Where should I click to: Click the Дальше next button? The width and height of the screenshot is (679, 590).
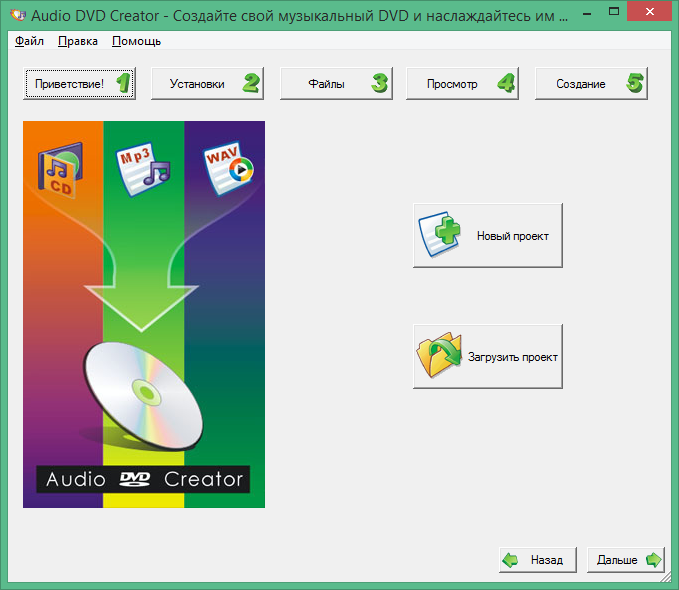(626, 560)
